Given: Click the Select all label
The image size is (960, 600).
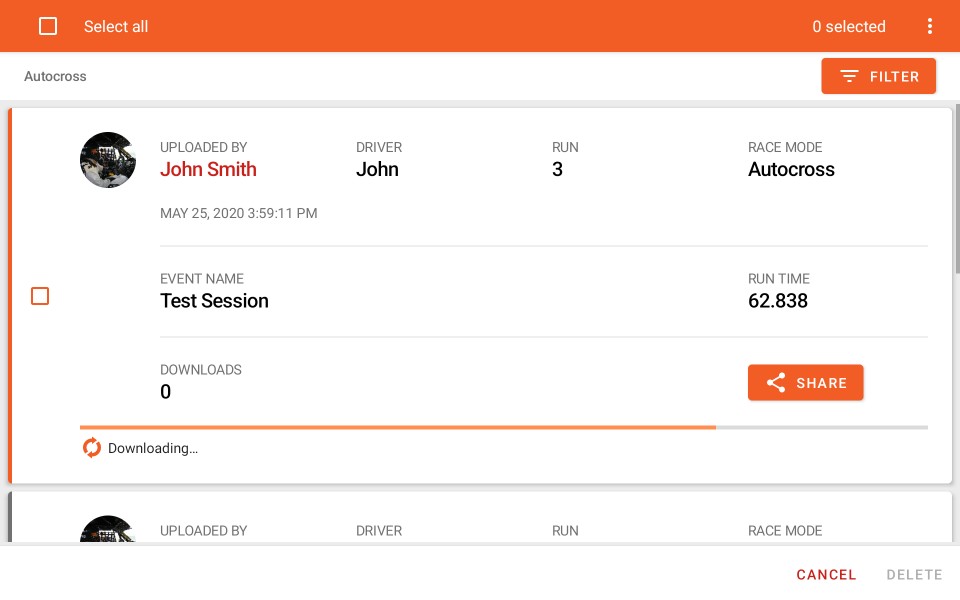Looking at the screenshot, I should click(116, 26).
